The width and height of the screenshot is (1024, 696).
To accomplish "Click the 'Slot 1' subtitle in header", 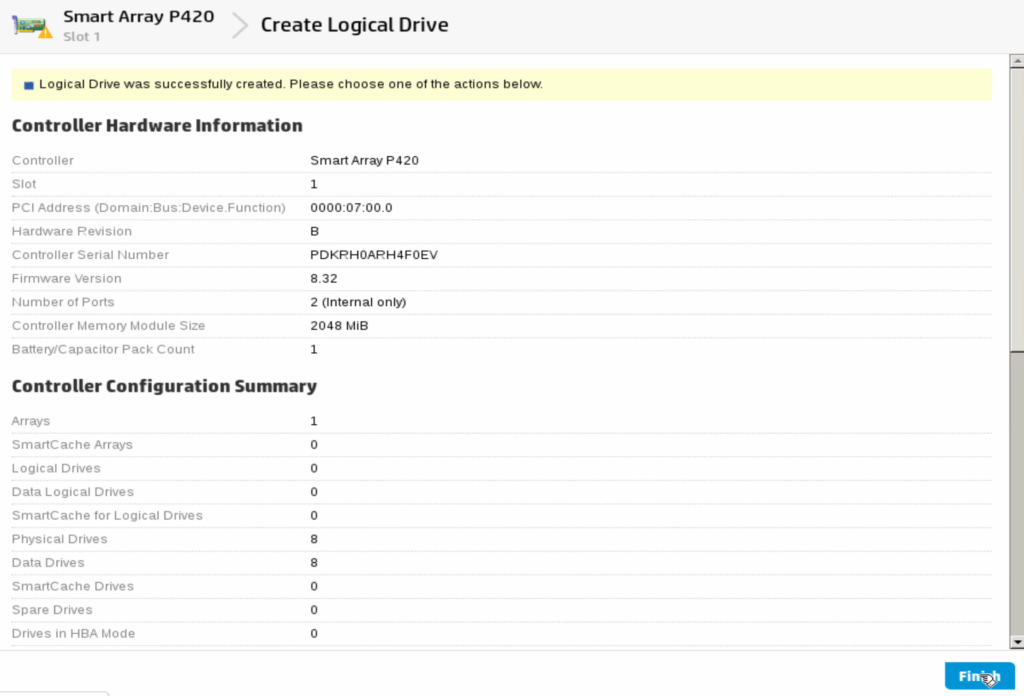I will (82, 37).
